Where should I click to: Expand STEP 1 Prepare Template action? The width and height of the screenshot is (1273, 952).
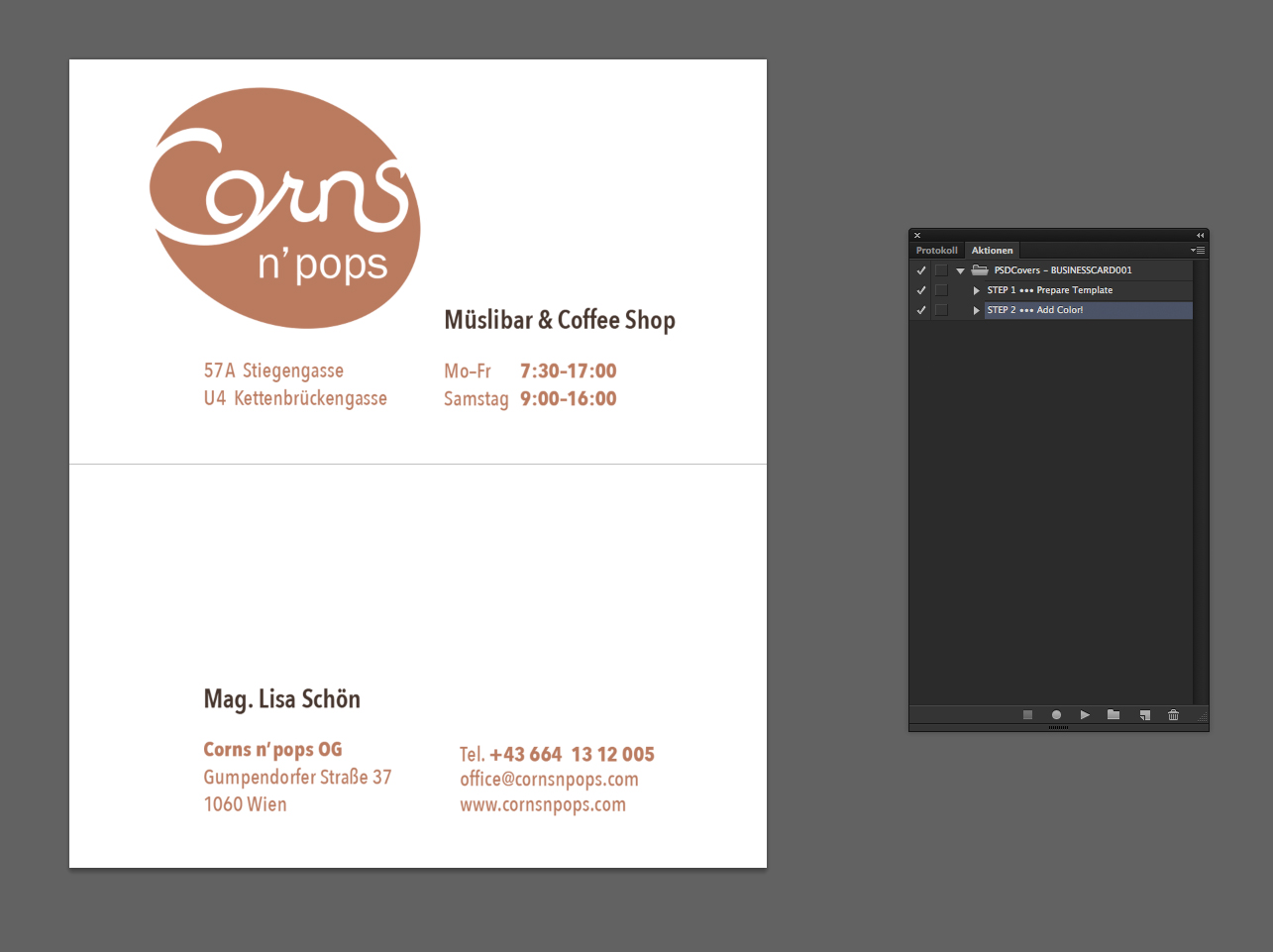[976, 290]
